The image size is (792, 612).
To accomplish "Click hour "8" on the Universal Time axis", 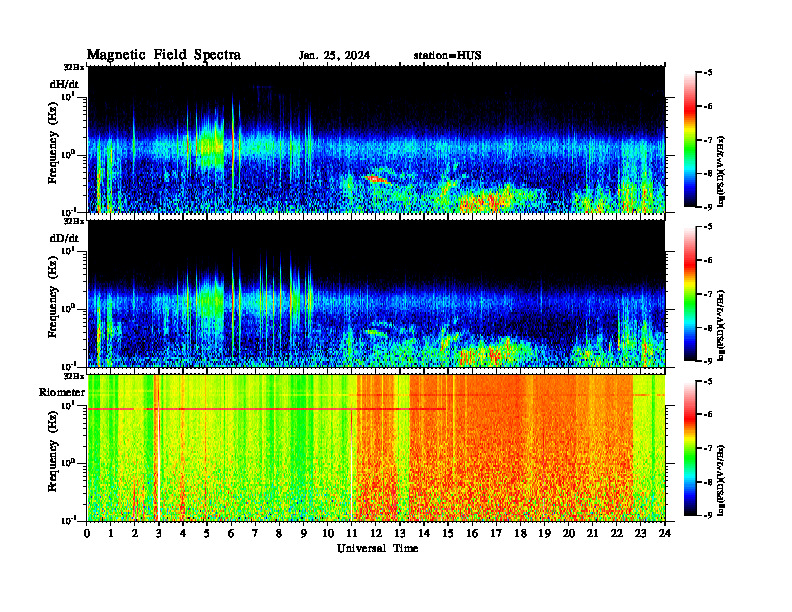I will pyautogui.click(x=279, y=533).
